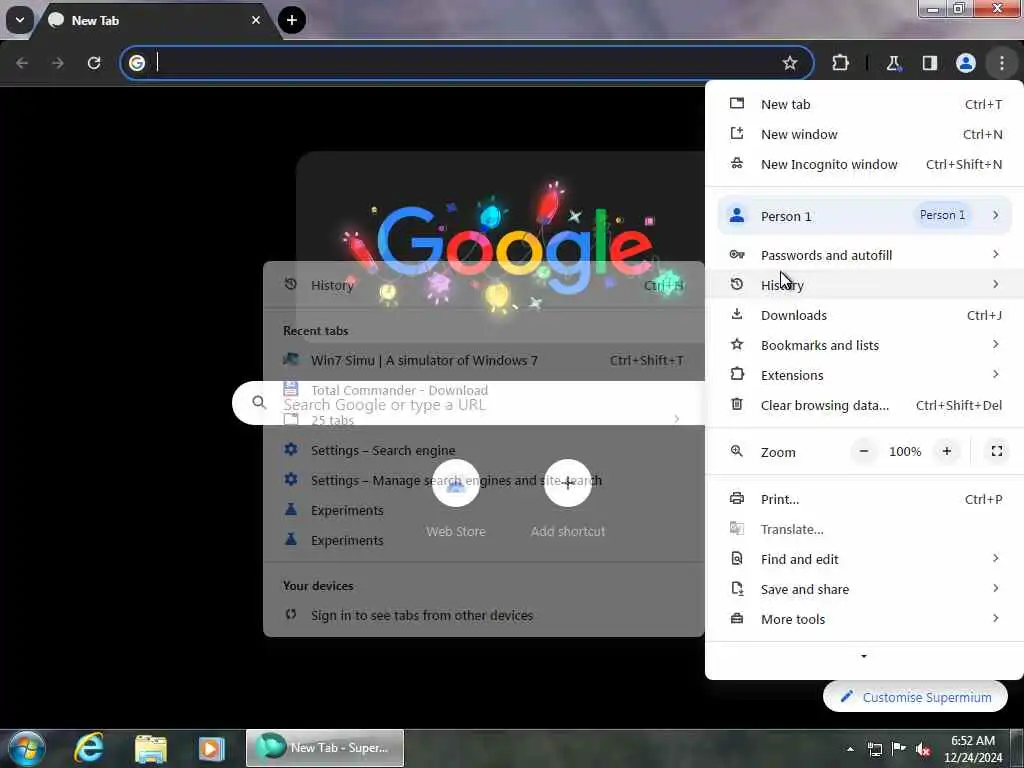Expand Bookmarks and lists submenu
The width and height of the screenshot is (1024, 768).
[864, 345]
